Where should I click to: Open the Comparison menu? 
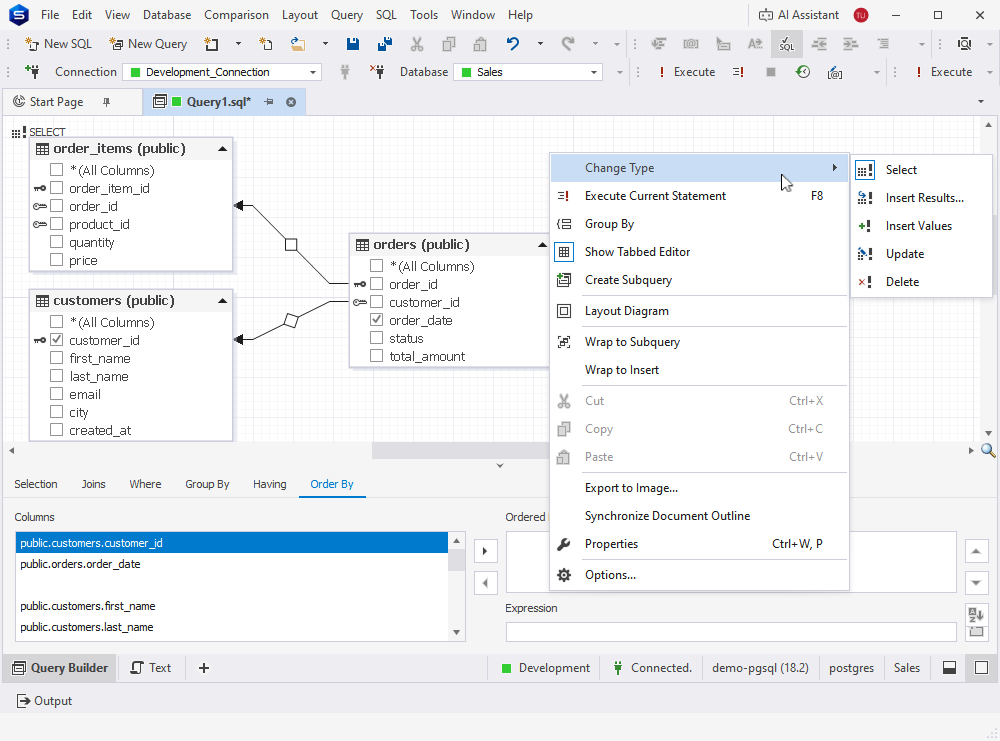tap(236, 15)
